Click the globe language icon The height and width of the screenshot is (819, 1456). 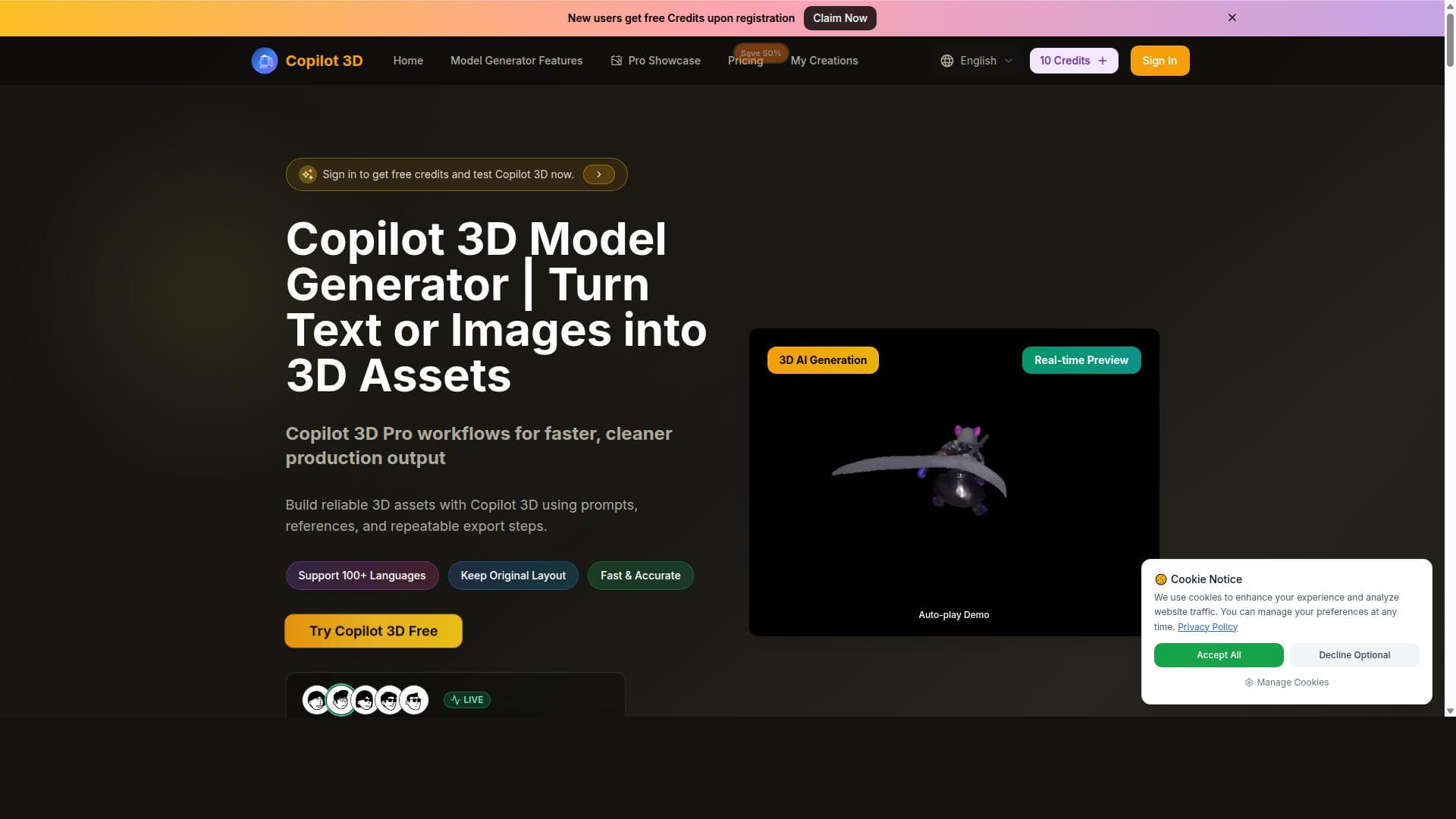point(946,61)
